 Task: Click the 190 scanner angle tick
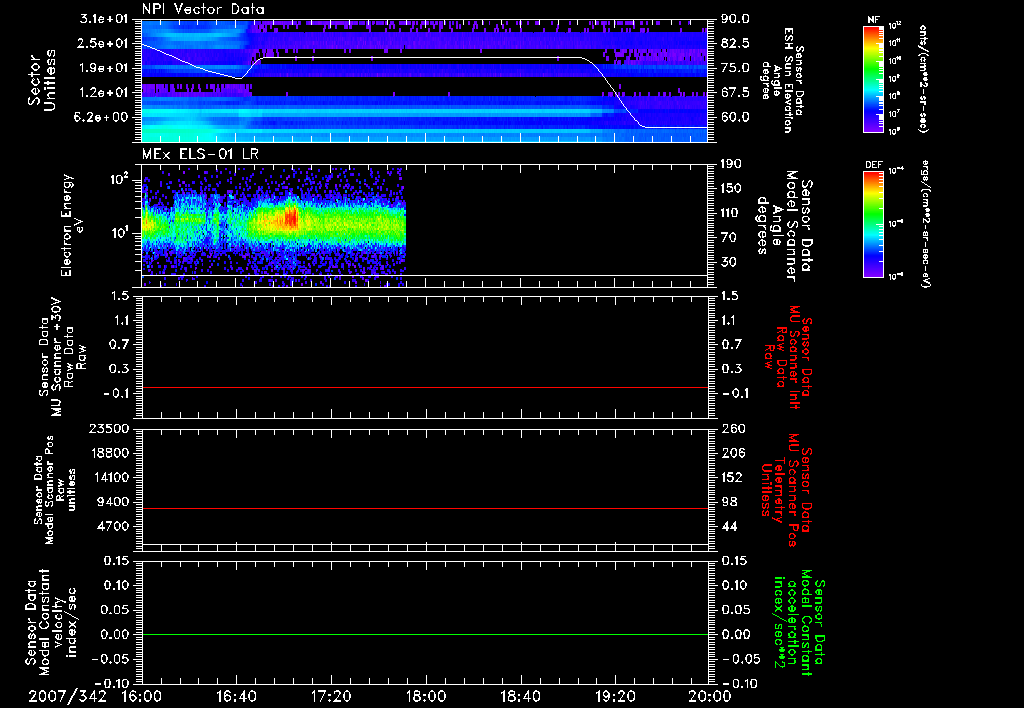(x=731, y=164)
